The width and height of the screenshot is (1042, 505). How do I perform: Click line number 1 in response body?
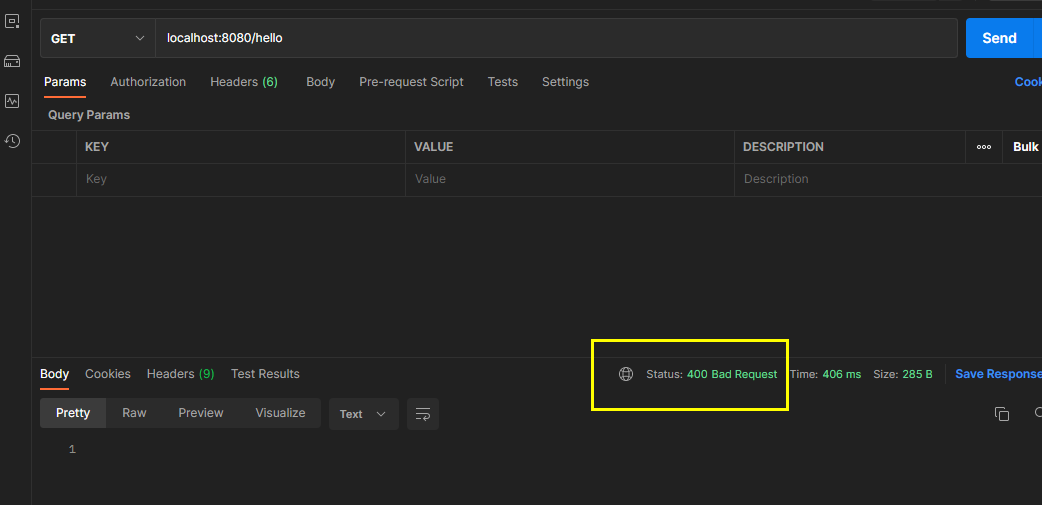point(72,450)
